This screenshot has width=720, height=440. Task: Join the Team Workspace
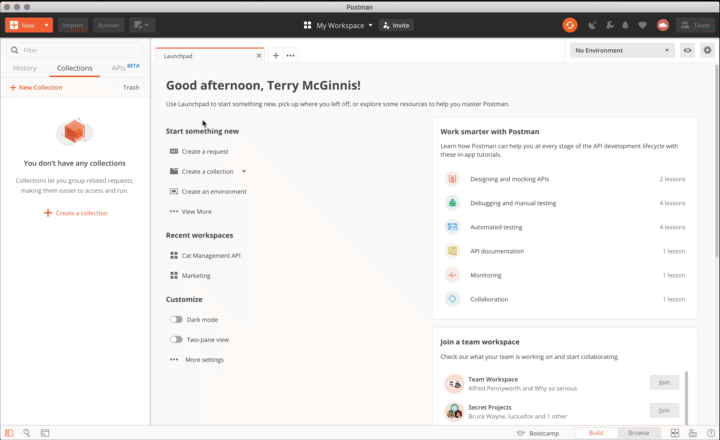[x=663, y=382]
